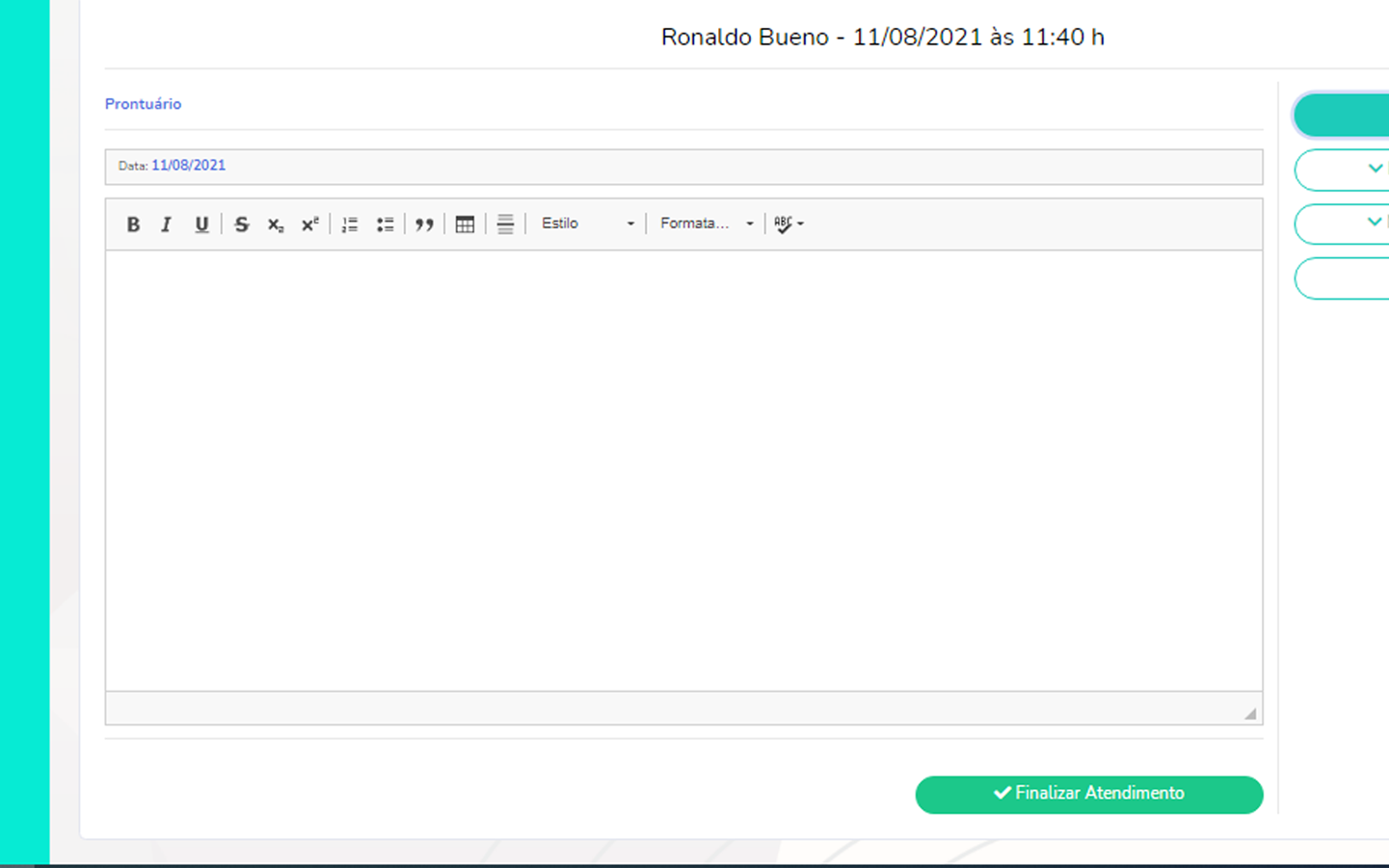This screenshot has height=868, width=1389.
Task: Open the Formatação dropdown
Action: pyautogui.click(x=706, y=224)
